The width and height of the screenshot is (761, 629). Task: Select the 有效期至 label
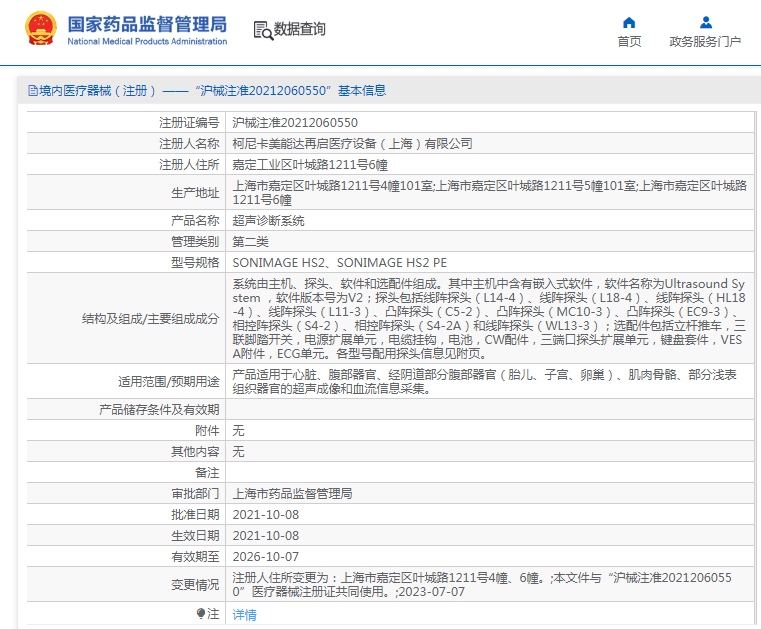(x=195, y=557)
